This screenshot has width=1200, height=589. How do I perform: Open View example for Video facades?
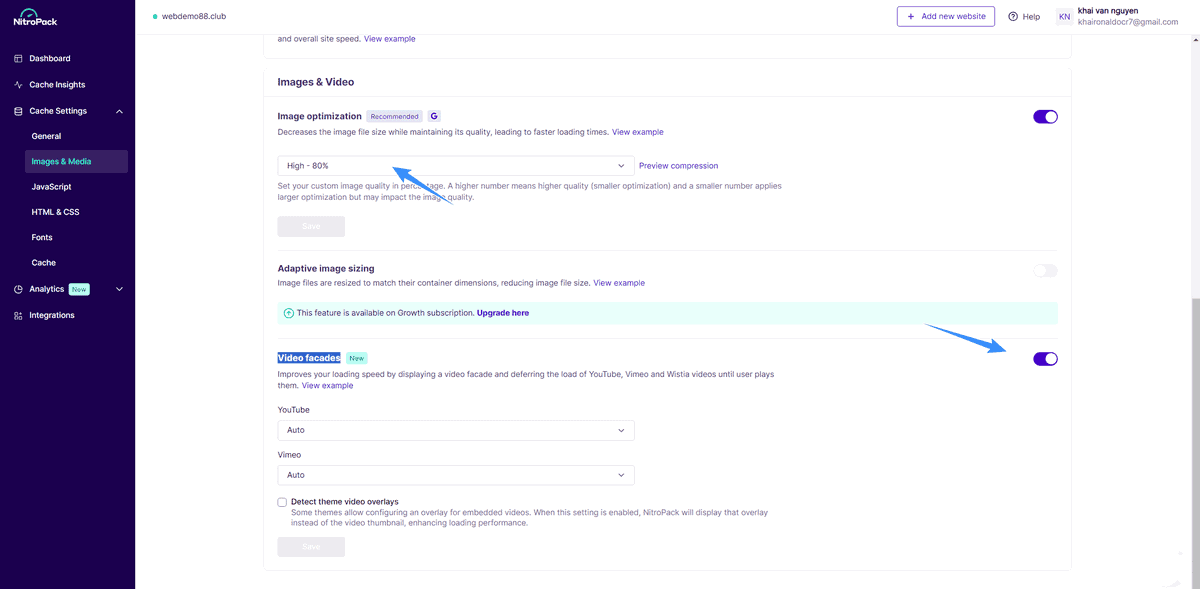[x=328, y=386]
